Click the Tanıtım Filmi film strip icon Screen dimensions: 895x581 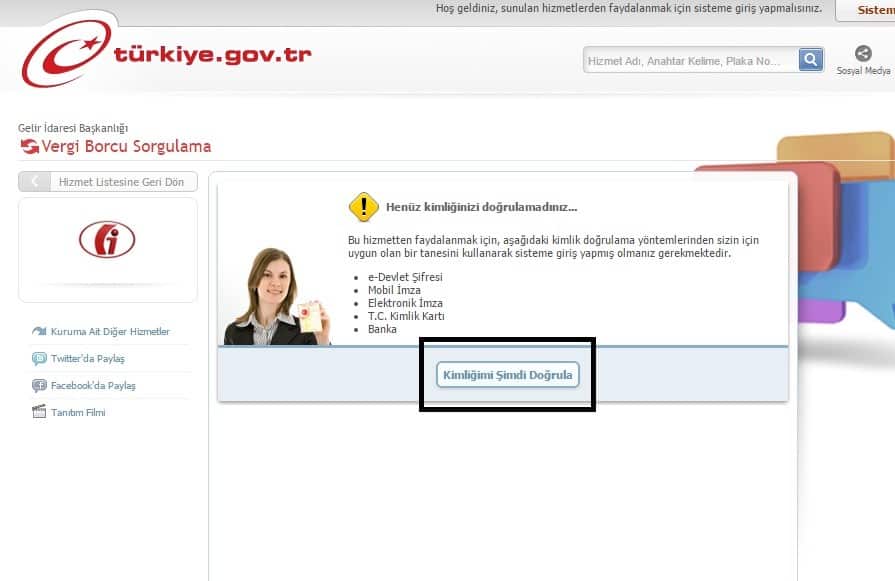tap(38, 410)
